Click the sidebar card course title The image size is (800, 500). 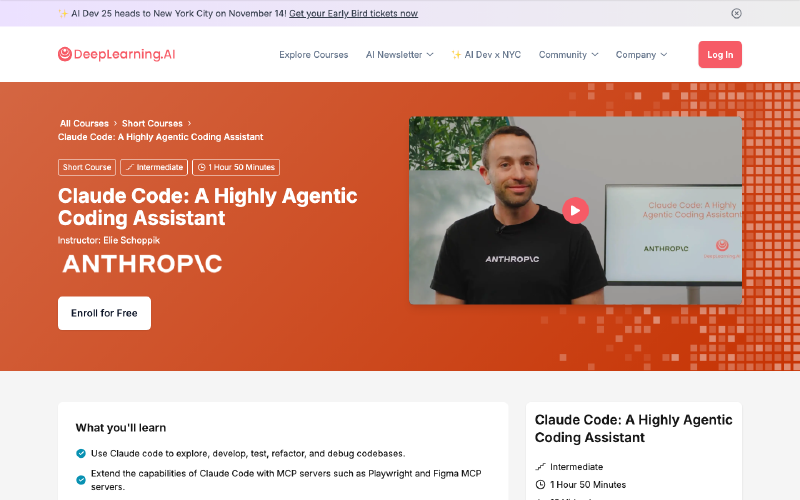(633, 429)
